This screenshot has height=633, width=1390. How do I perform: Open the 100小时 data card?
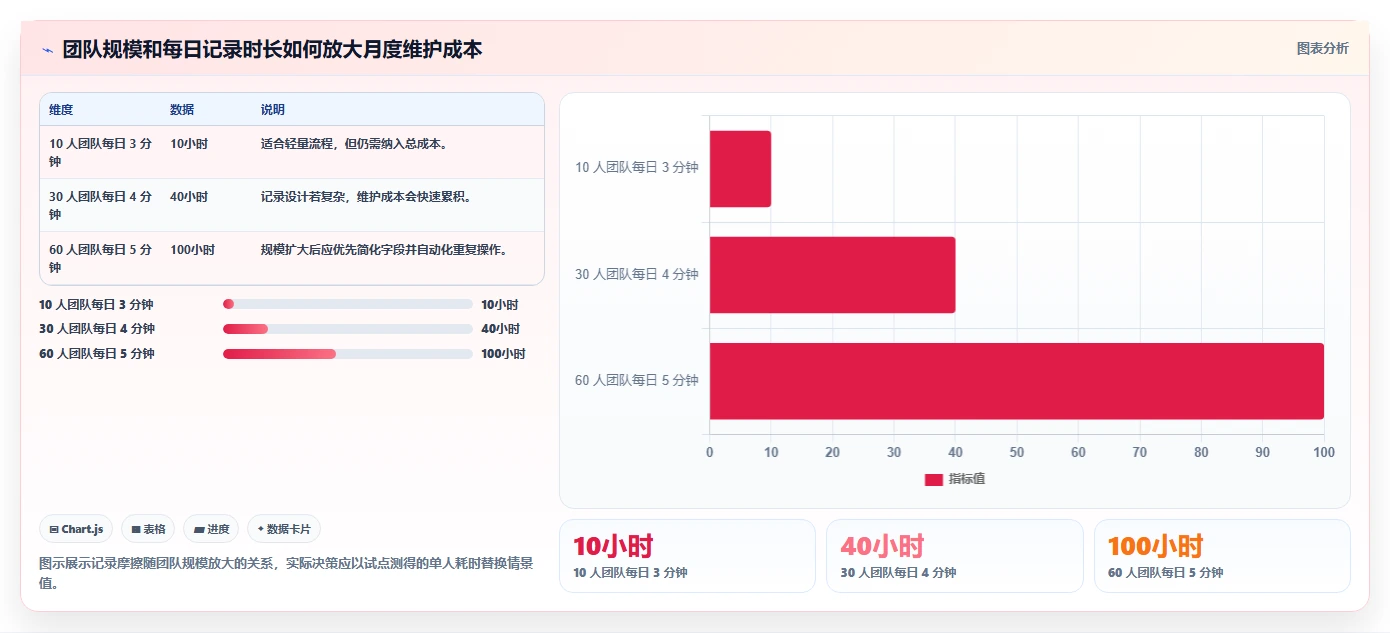point(1222,556)
